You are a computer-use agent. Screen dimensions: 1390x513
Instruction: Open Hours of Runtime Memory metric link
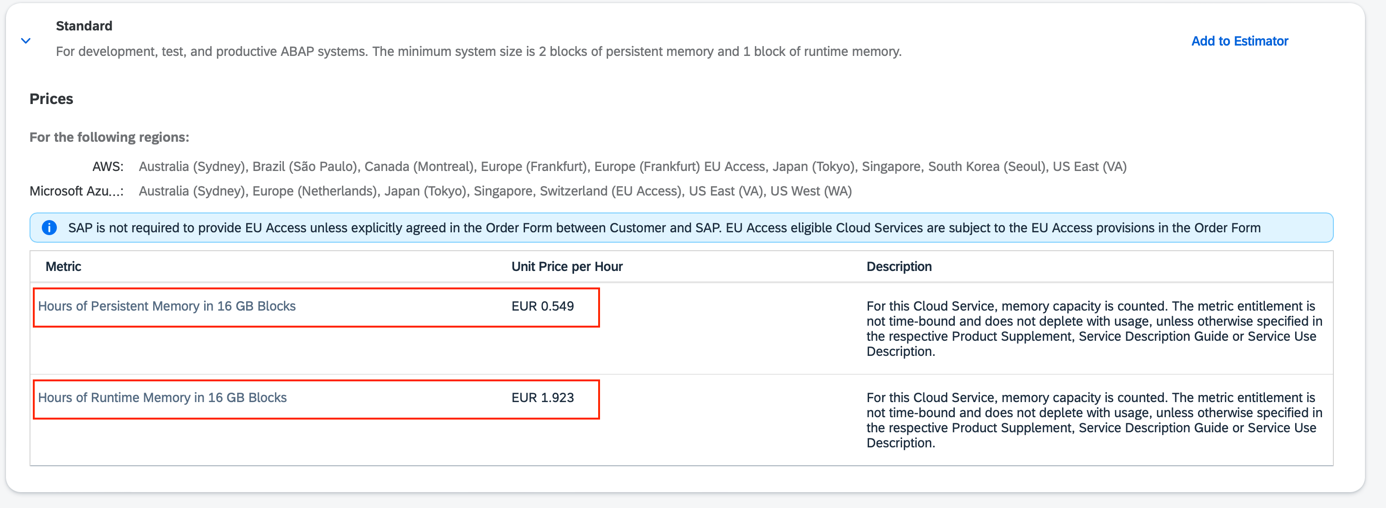point(162,397)
